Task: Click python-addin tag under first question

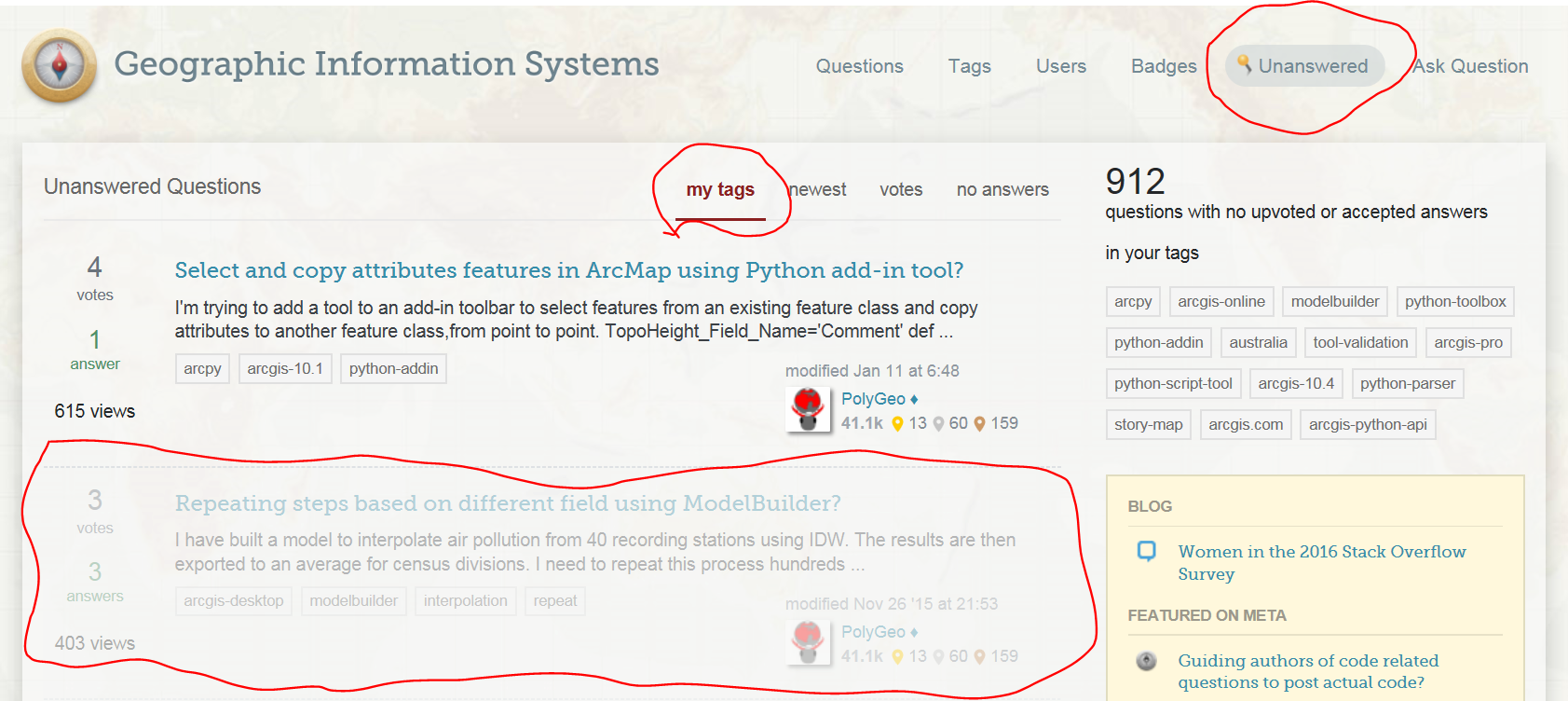Action: click(393, 369)
